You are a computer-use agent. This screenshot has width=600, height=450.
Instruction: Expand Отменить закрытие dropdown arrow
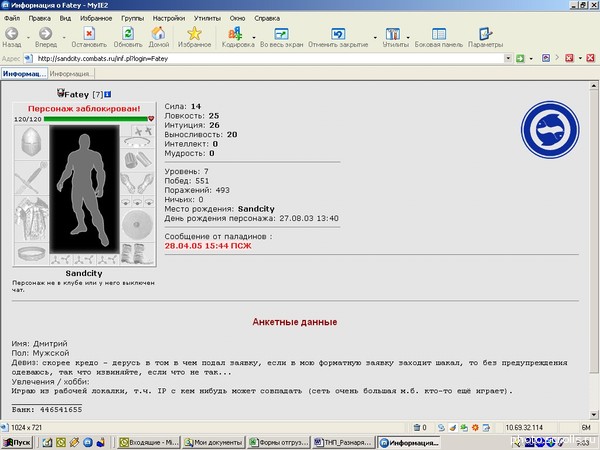375,38
